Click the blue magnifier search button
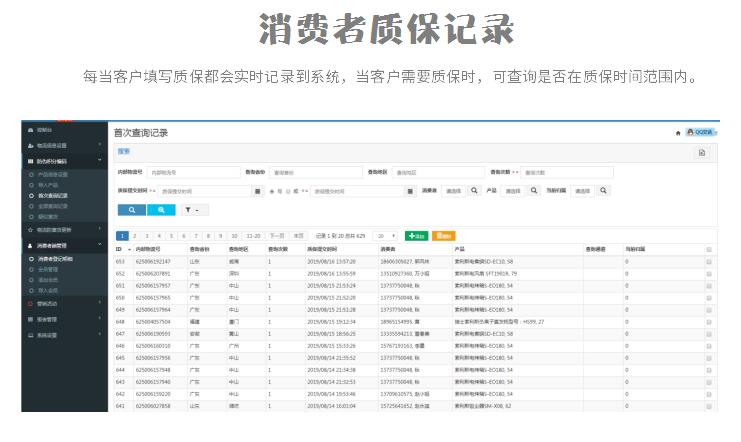 click(x=132, y=210)
